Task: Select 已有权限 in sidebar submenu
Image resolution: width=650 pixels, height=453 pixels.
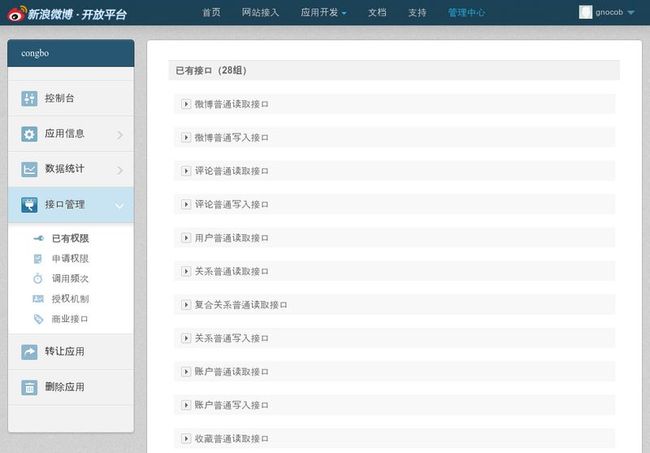Action: [x=70, y=238]
